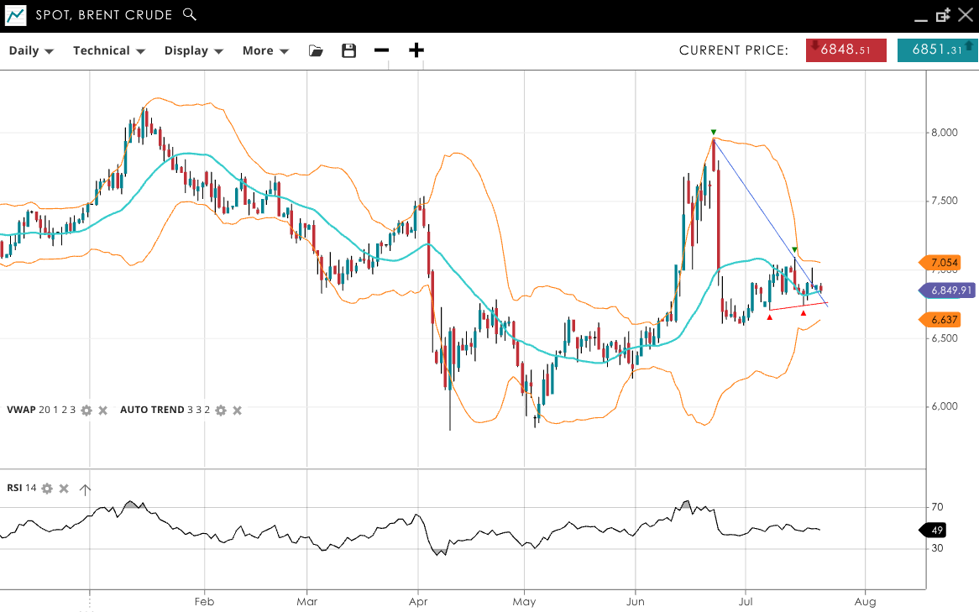979x612 pixels.
Task: Open a saved chart with the folder icon
Action: [x=316, y=51]
